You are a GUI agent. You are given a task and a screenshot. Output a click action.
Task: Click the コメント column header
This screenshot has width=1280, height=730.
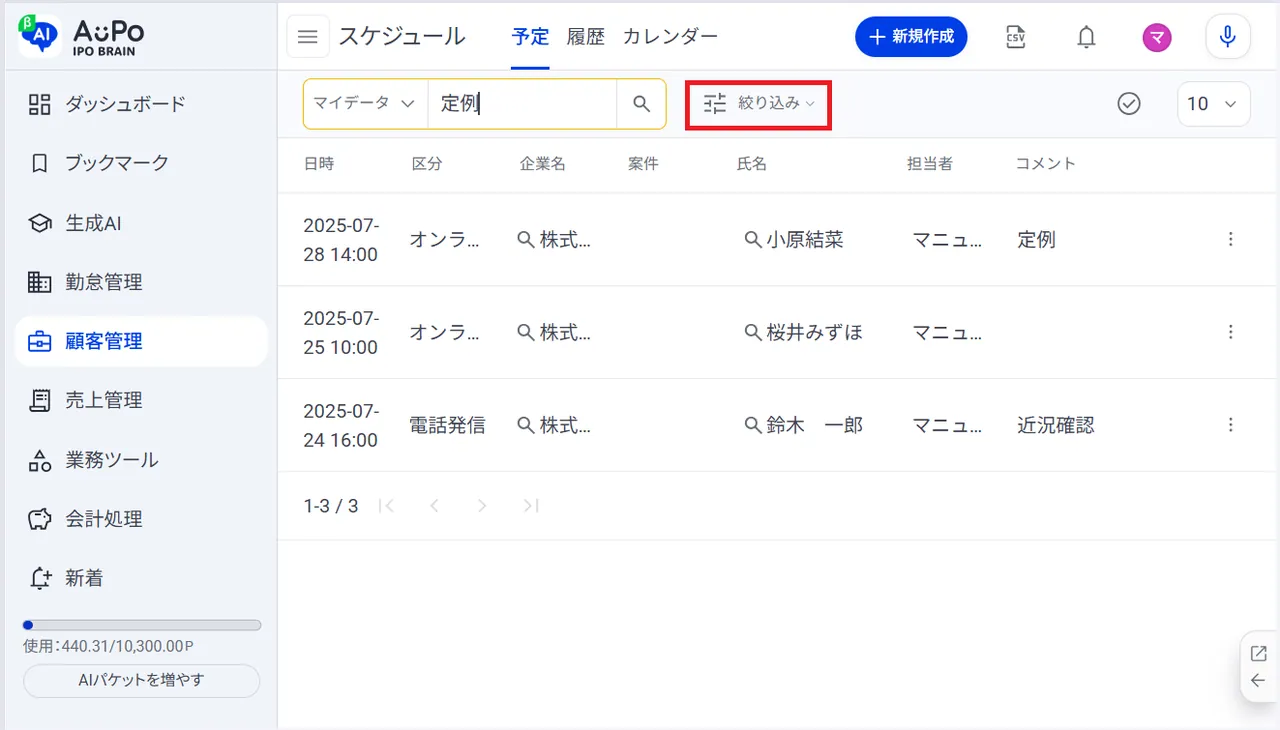pos(1046,164)
